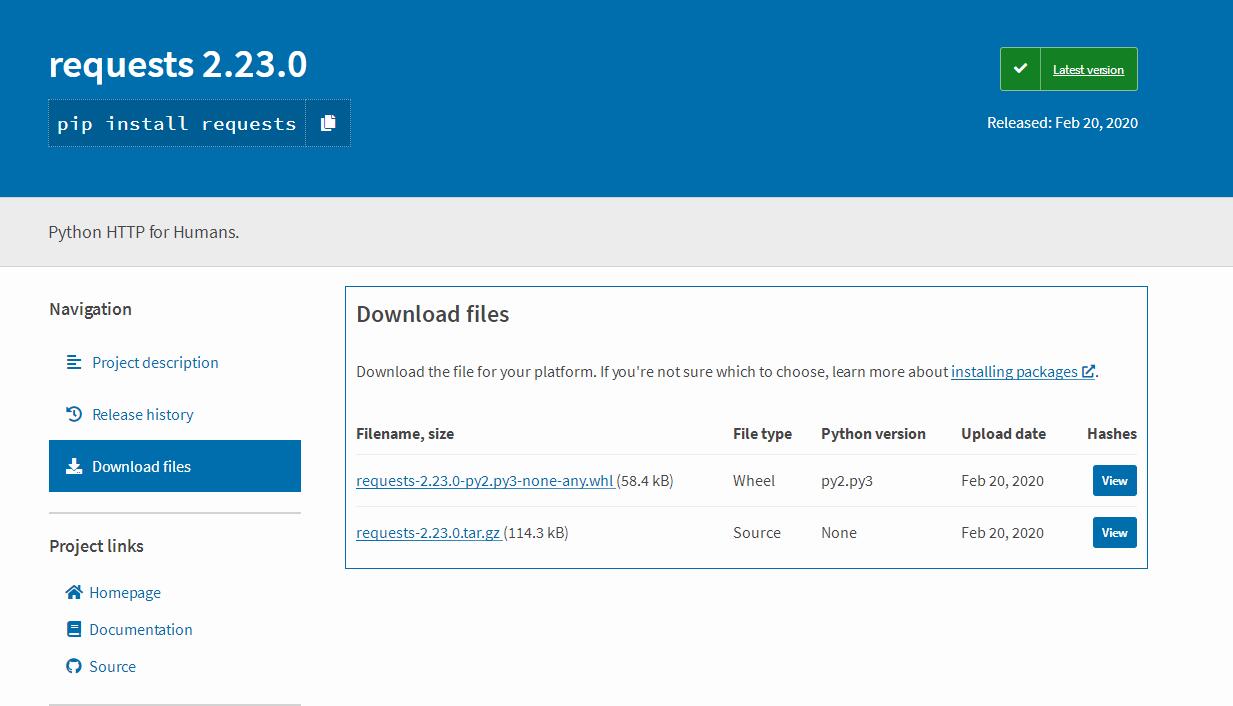1233x706 pixels.
Task: Click the (58.4 kB) file size
Action: 645,480
